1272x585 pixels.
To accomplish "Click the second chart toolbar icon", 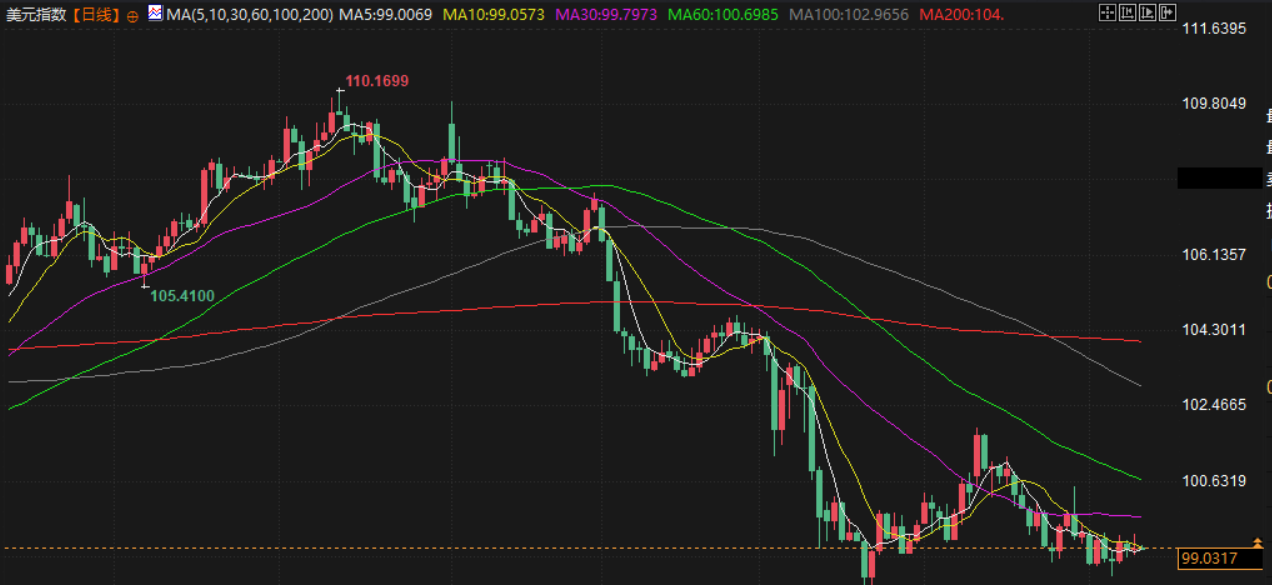I will click(1127, 13).
